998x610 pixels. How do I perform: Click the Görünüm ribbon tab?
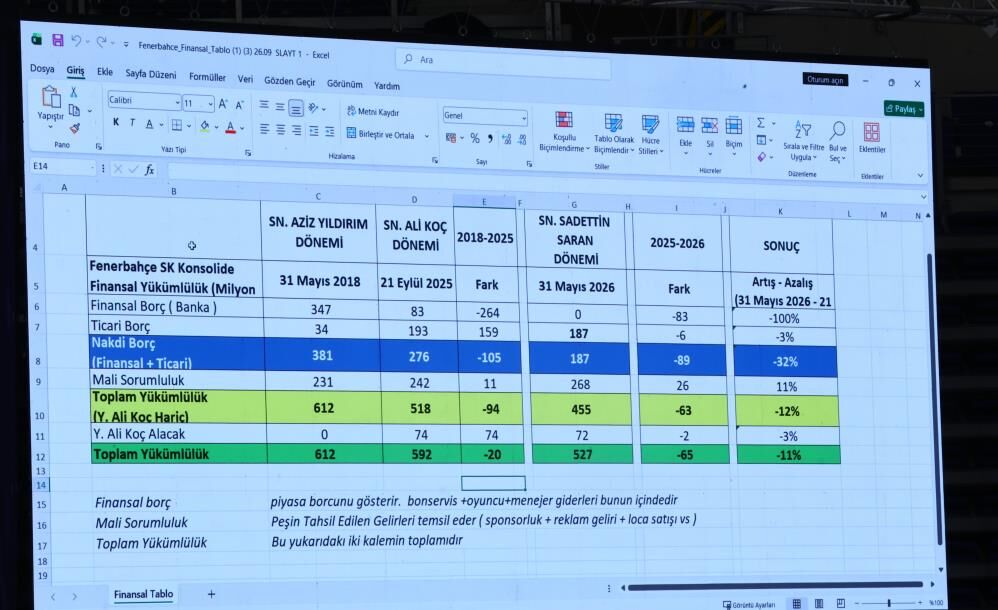(x=344, y=83)
